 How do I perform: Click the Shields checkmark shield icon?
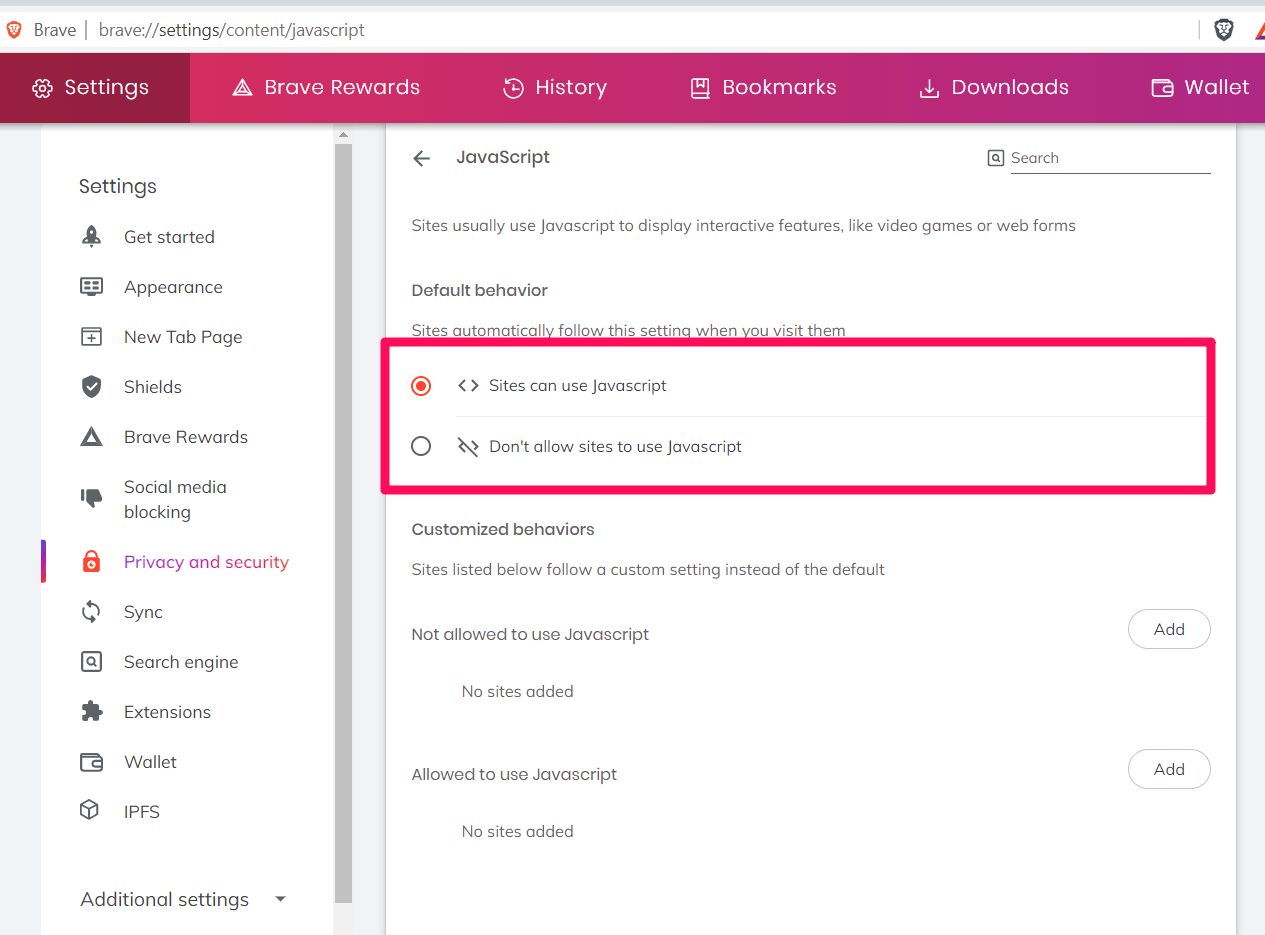pyautogui.click(x=91, y=387)
